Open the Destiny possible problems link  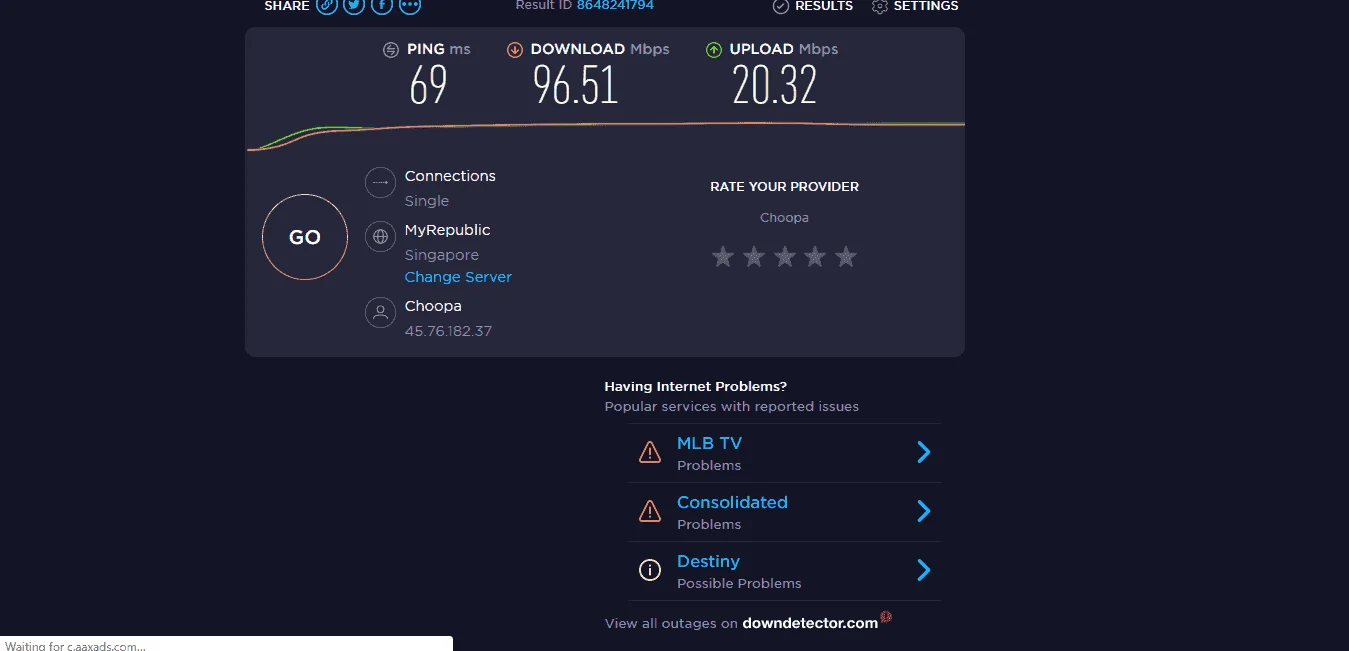(x=708, y=561)
